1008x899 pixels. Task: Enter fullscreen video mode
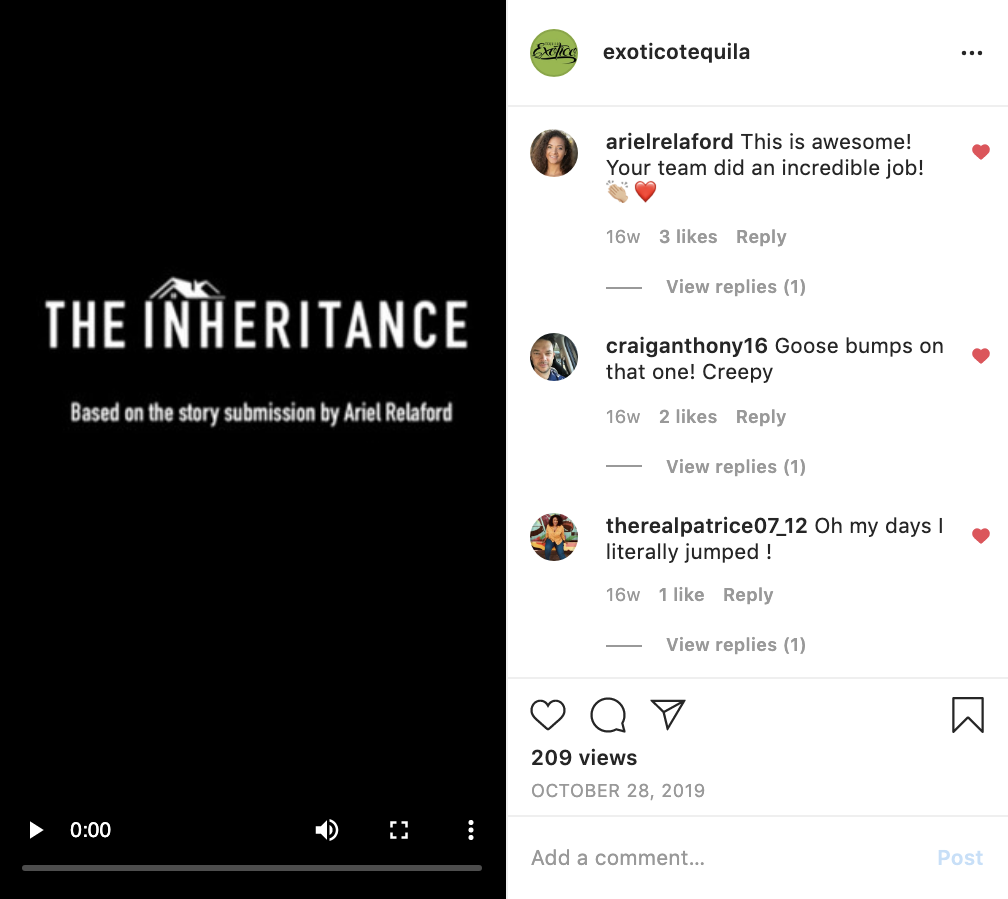[399, 830]
